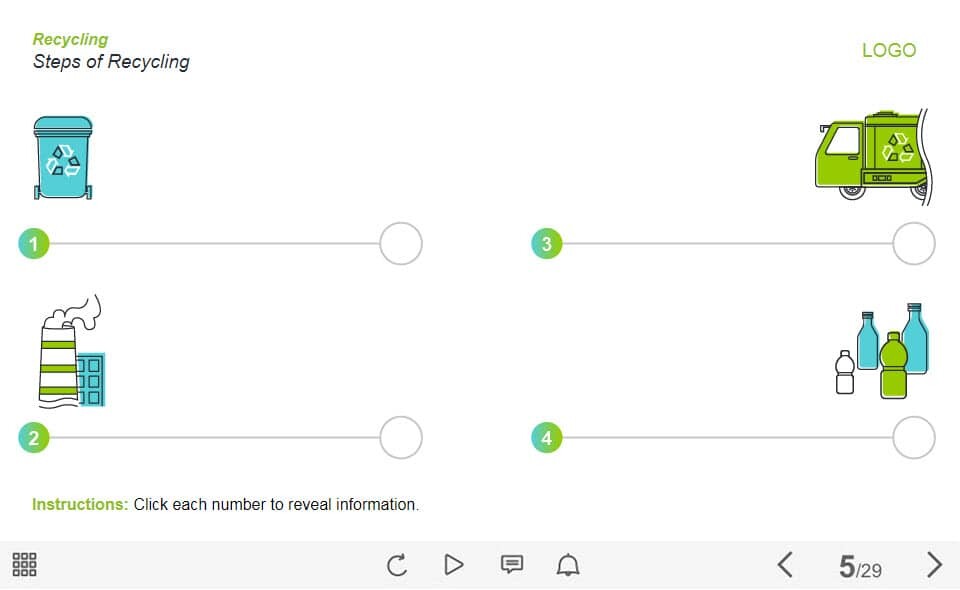Click the factory chimney illustration
The height and width of the screenshot is (590, 960).
pyautogui.click(x=72, y=351)
